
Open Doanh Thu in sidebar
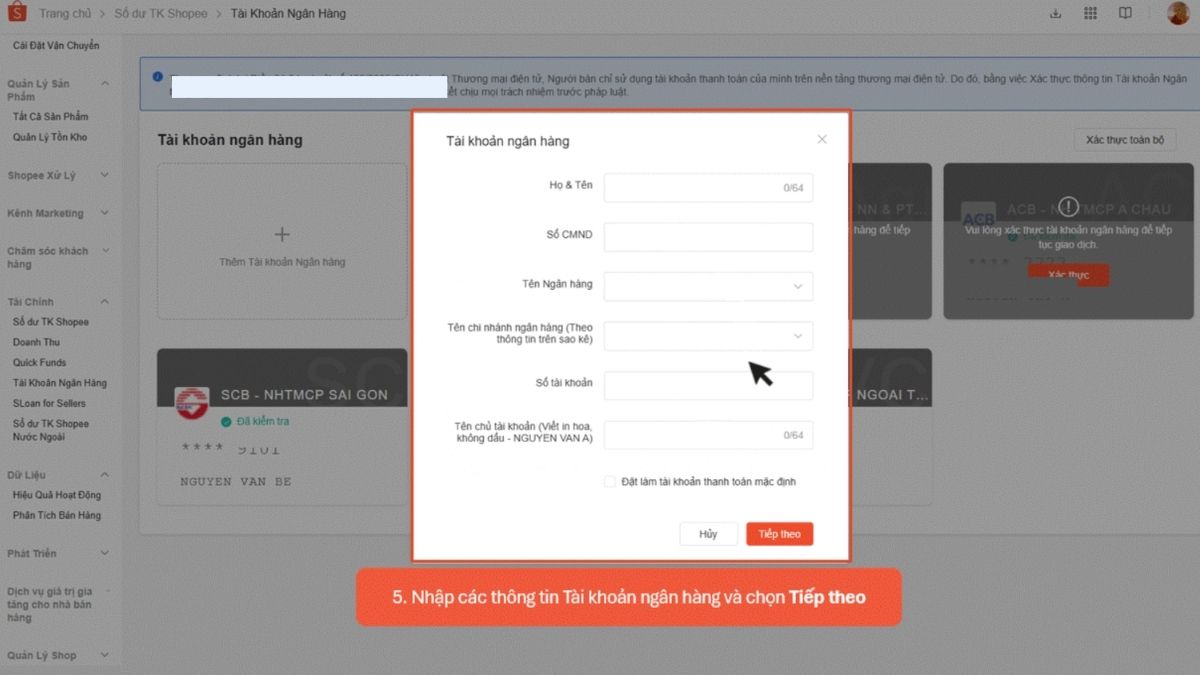[36, 342]
